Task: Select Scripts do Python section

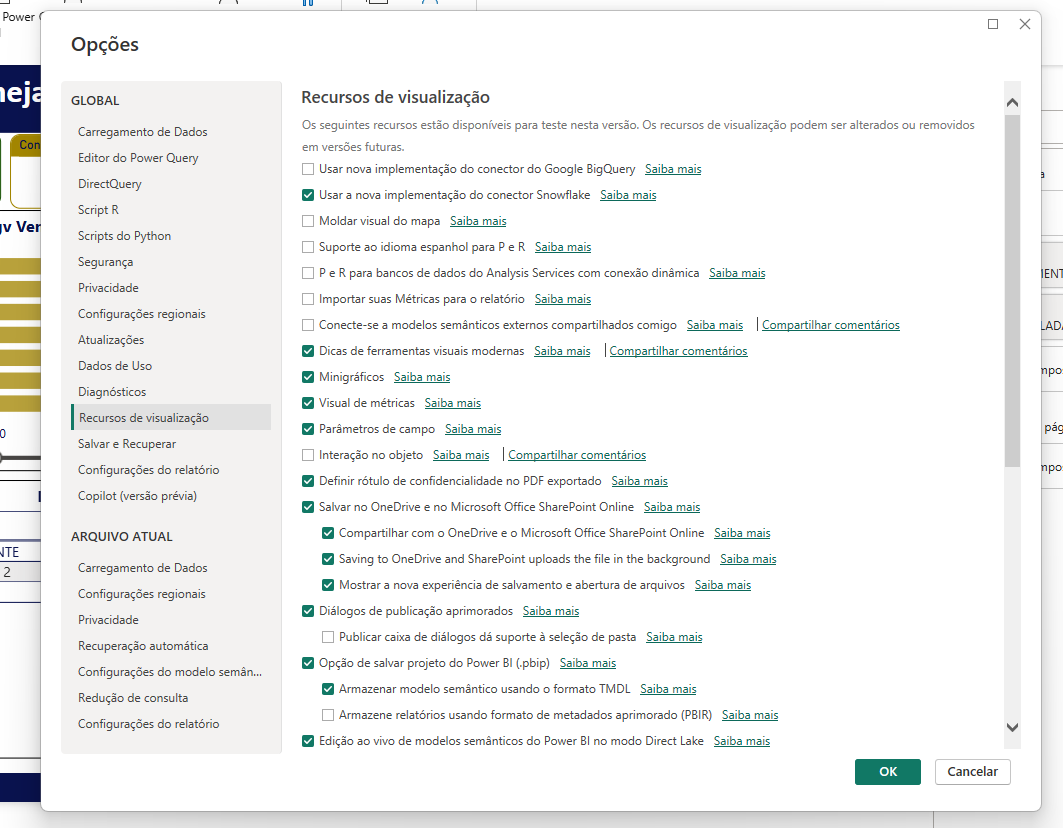Action: point(171,235)
